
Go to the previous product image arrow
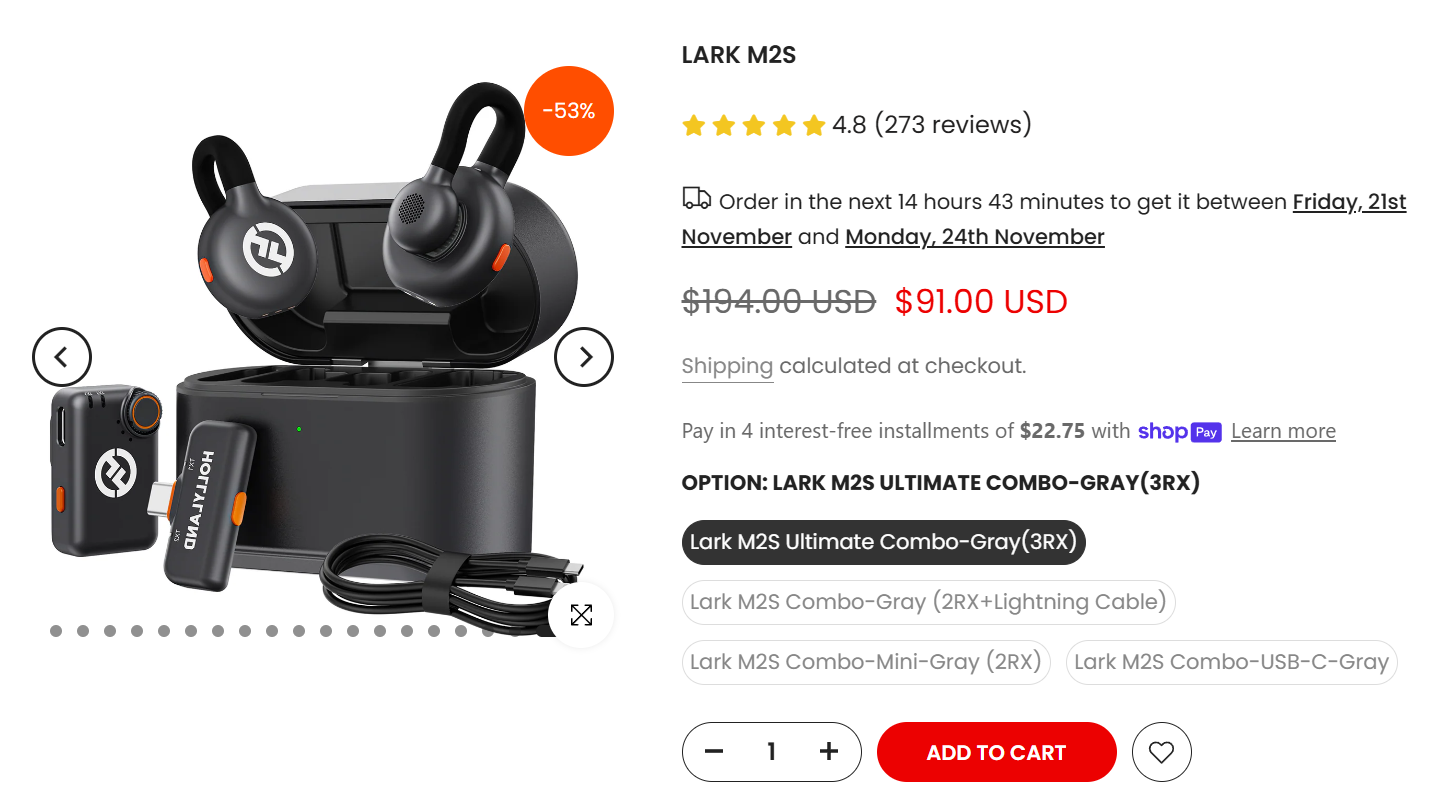point(62,357)
